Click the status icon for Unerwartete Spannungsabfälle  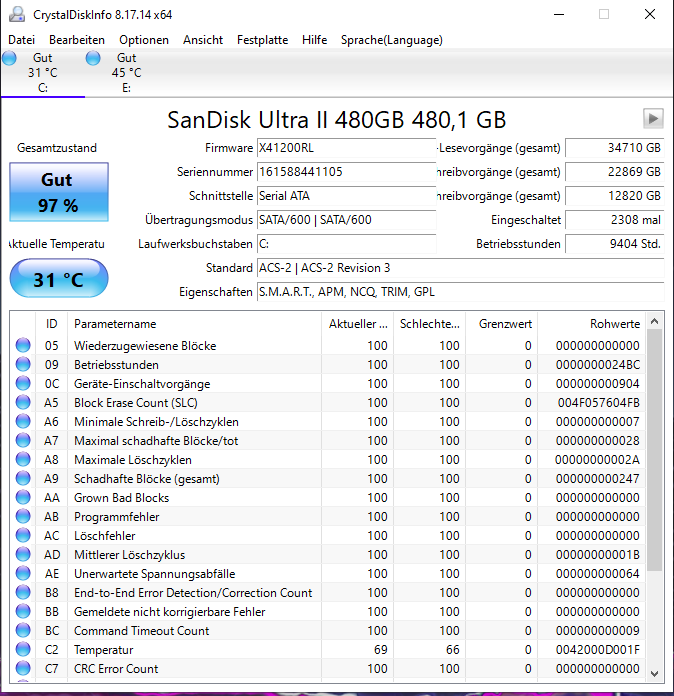pyautogui.click(x=23, y=573)
